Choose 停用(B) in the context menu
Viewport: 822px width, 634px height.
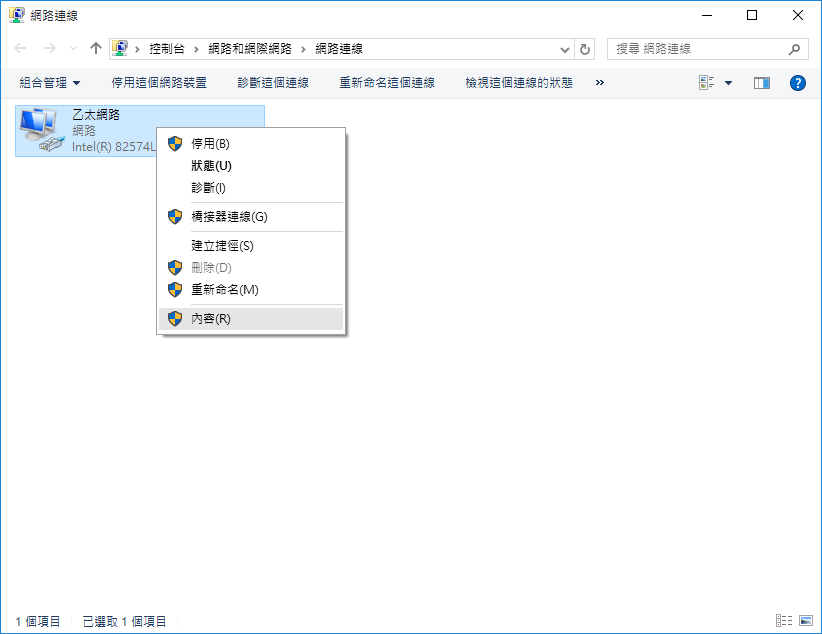pyautogui.click(x=210, y=144)
